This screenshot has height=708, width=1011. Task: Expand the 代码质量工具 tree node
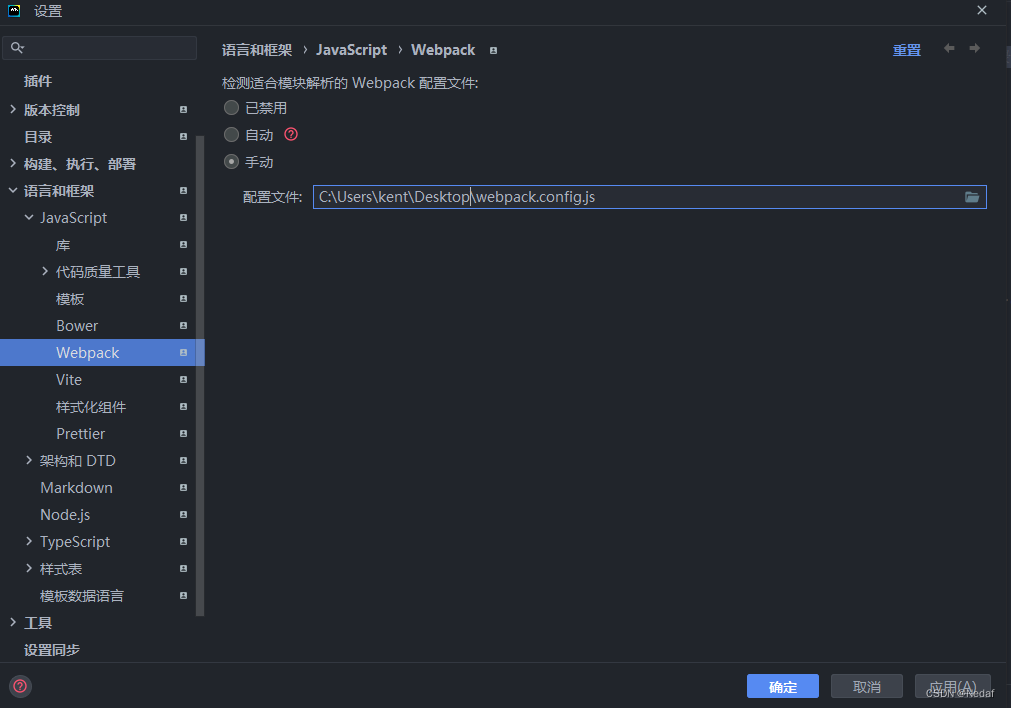point(44,271)
